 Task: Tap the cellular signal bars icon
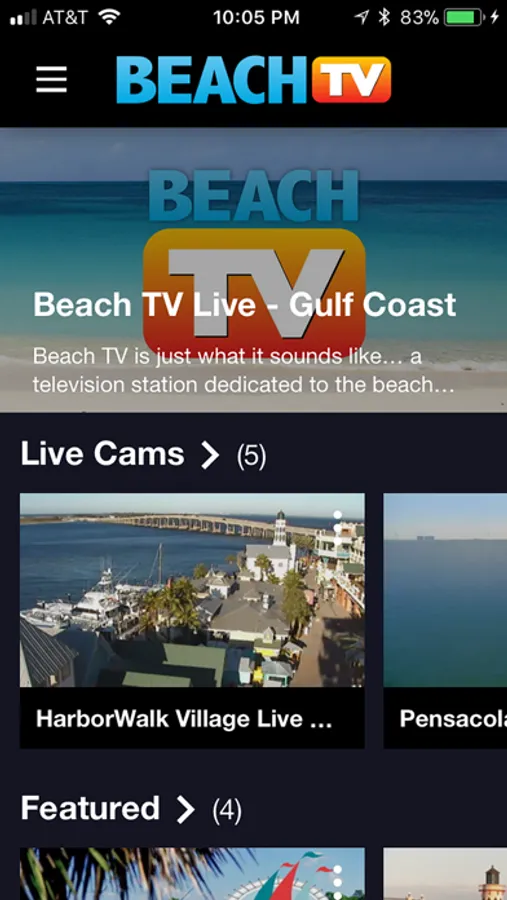(23, 18)
